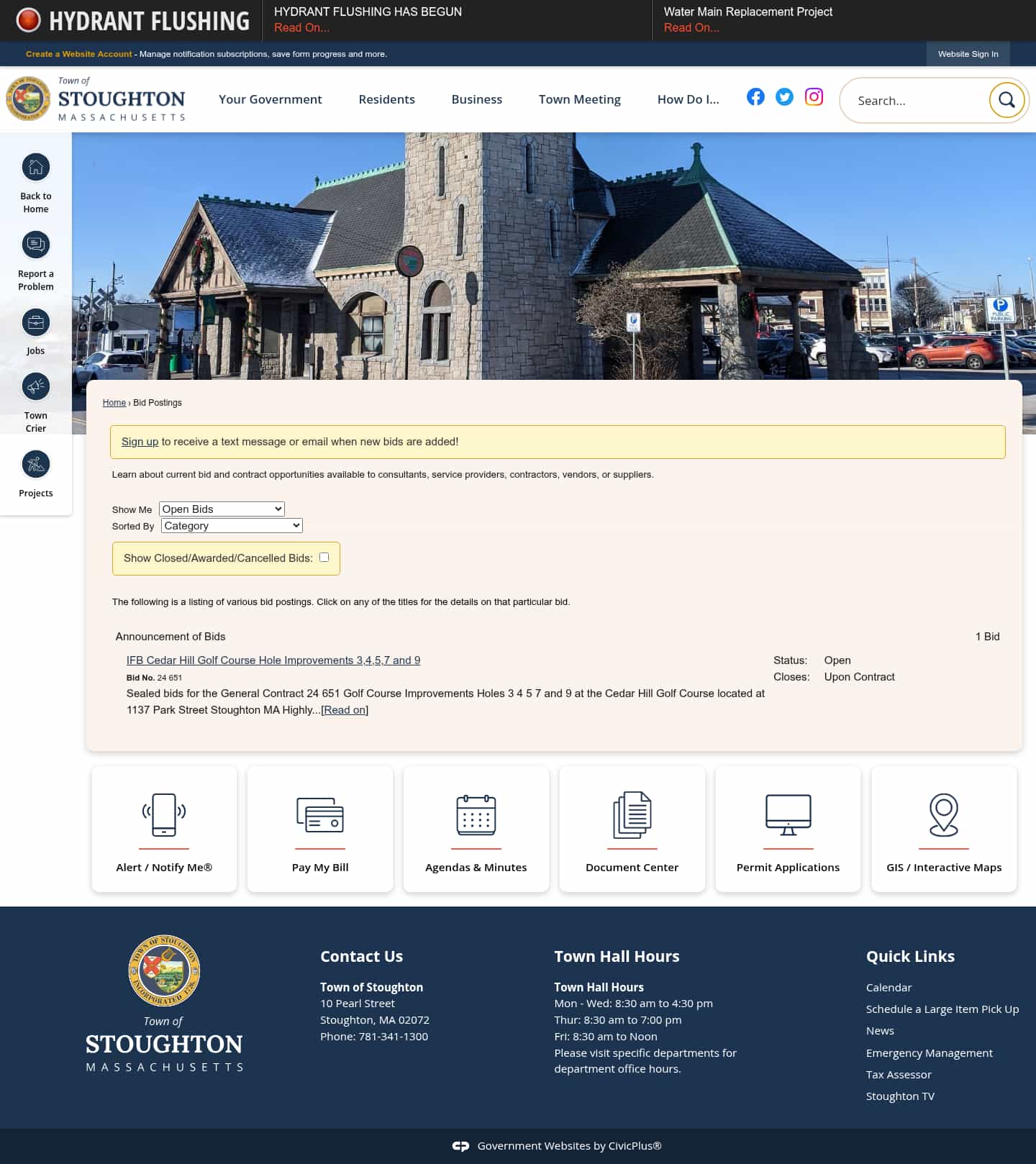Click the footer Stoughton town seal
The width and height of the screenshot is (1036, 1164).
point(164,970)
